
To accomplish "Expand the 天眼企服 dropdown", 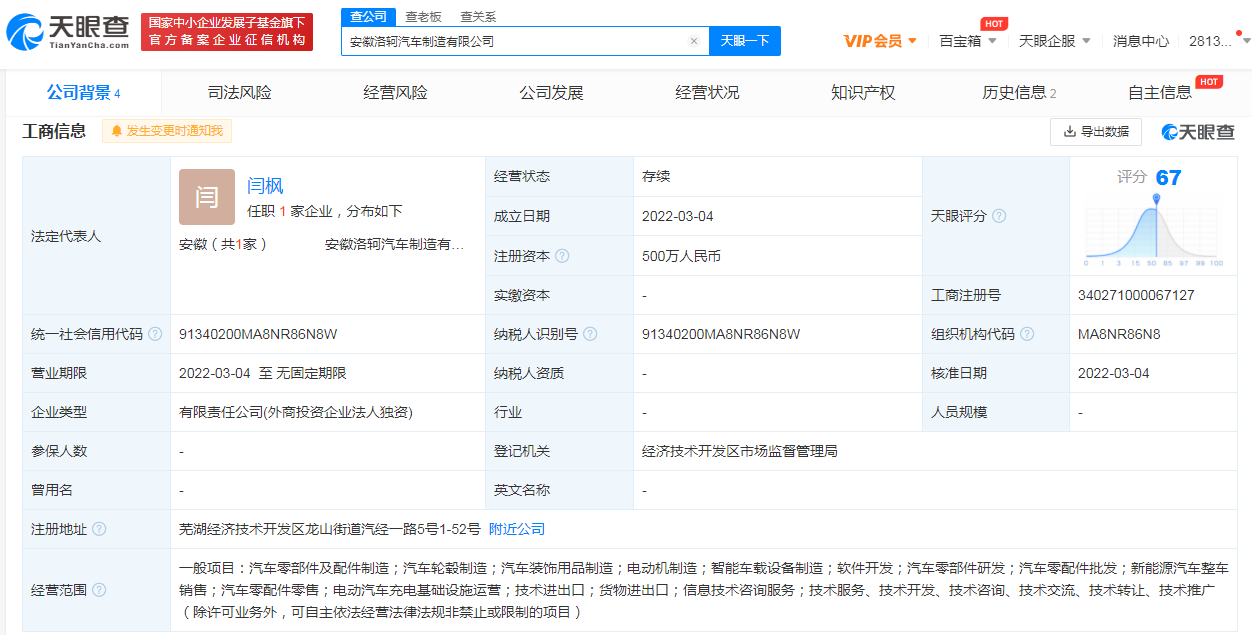I will point(1054,41).
